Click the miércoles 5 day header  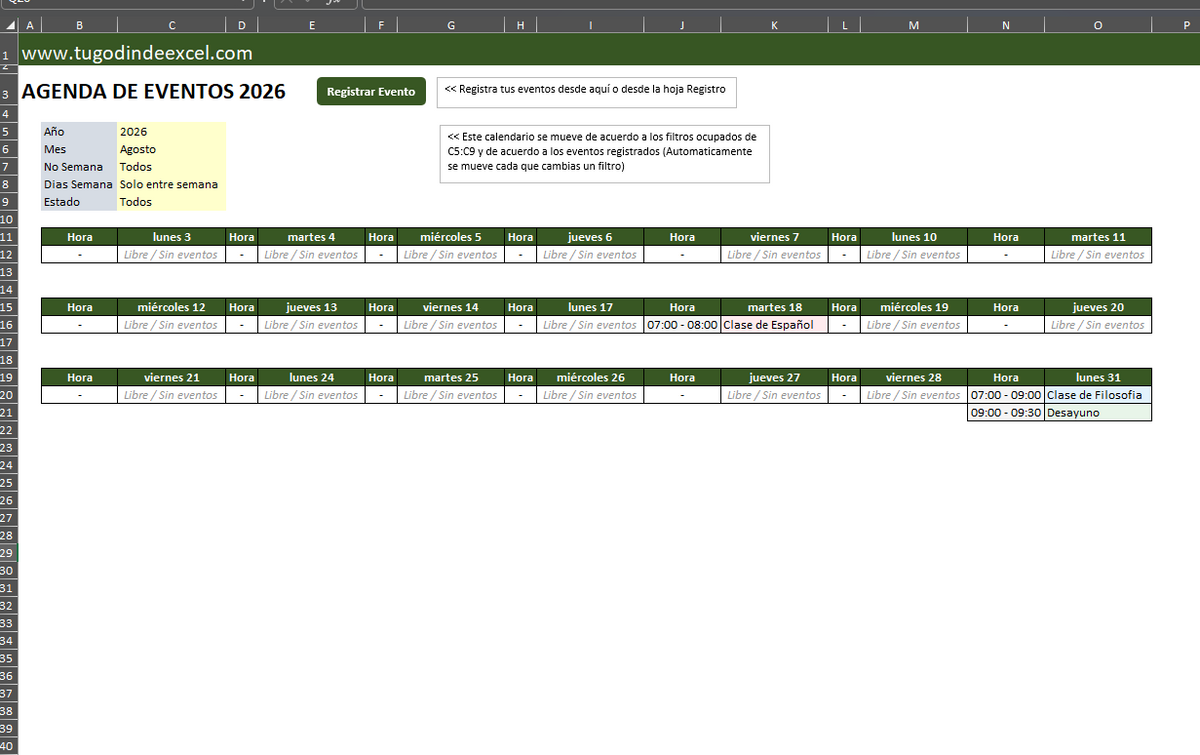tap(451, 237)
